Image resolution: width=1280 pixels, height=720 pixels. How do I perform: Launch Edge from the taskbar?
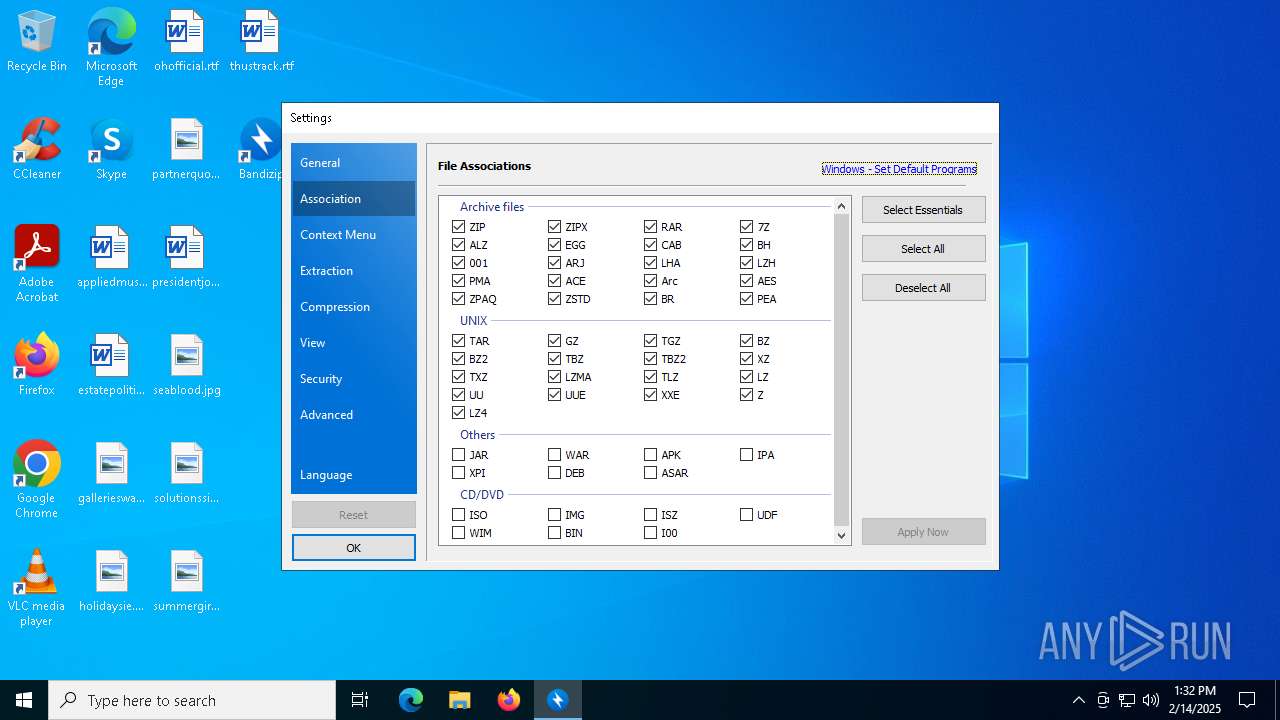[411, 700]
